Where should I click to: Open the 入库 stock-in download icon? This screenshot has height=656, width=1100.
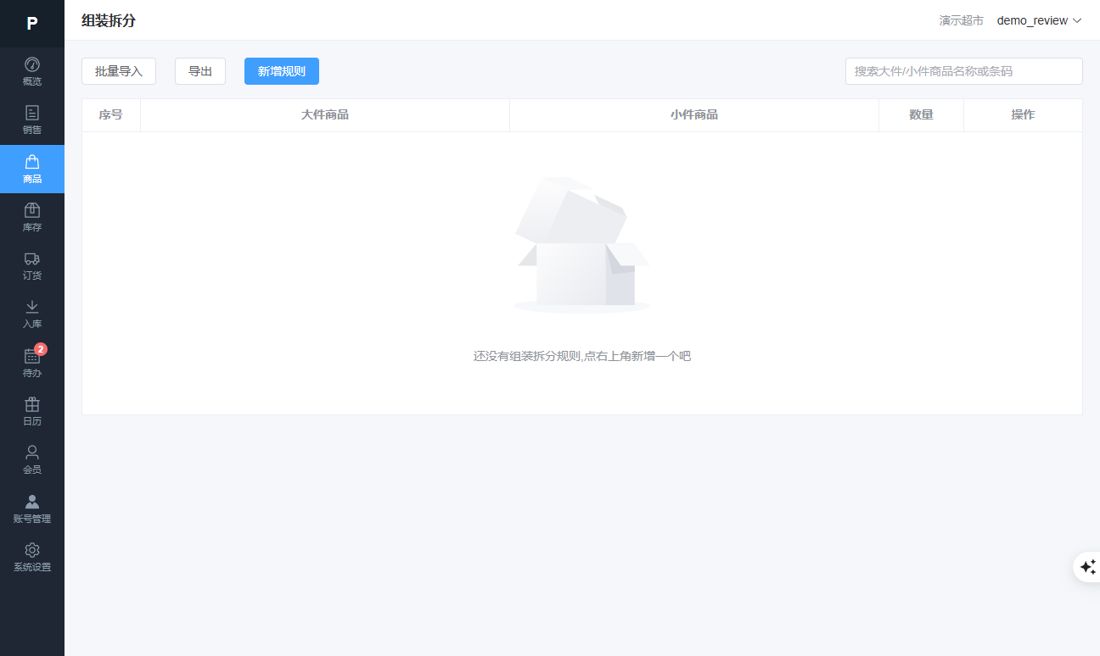[32, 314]
